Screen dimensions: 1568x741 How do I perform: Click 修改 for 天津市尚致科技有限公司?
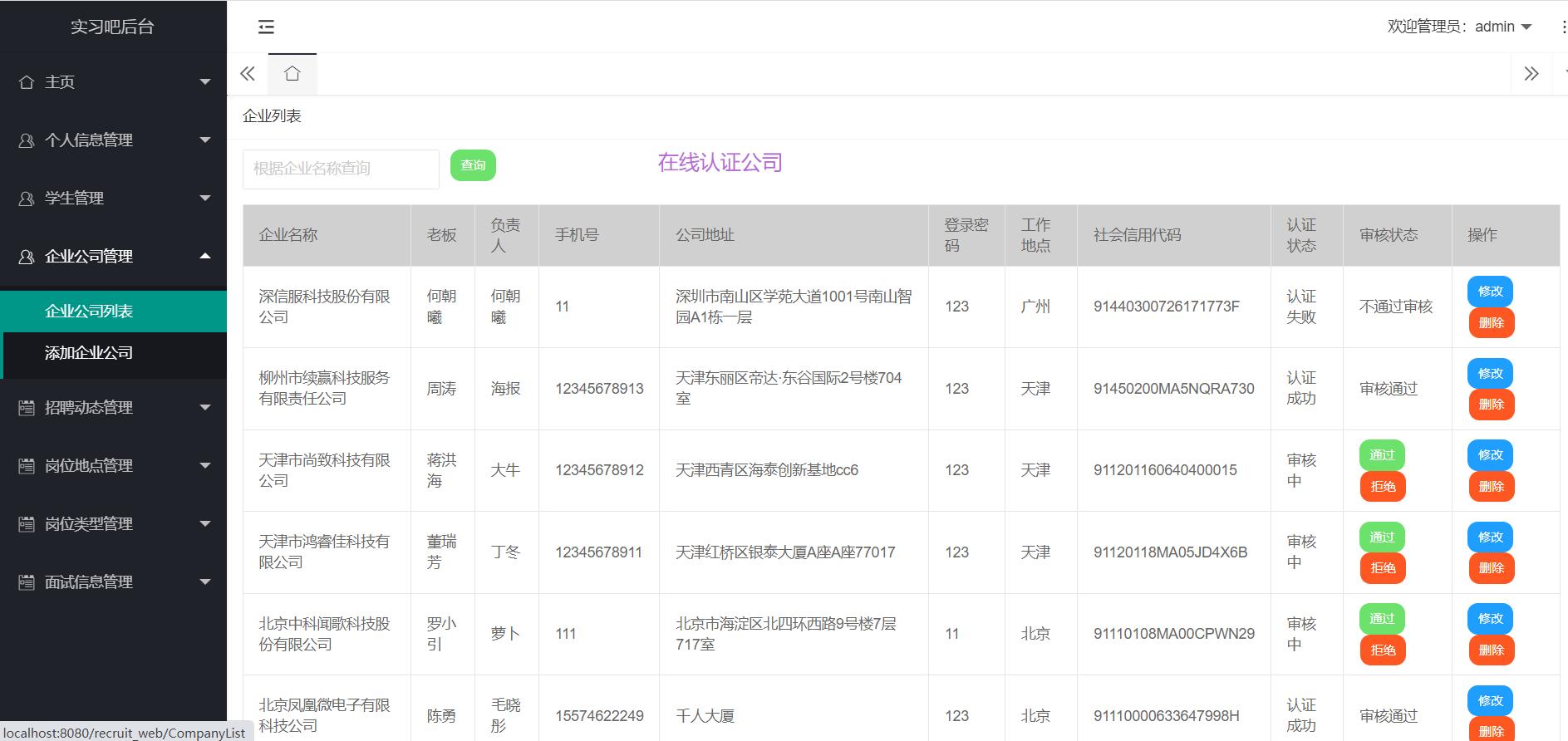[1491, 454]
